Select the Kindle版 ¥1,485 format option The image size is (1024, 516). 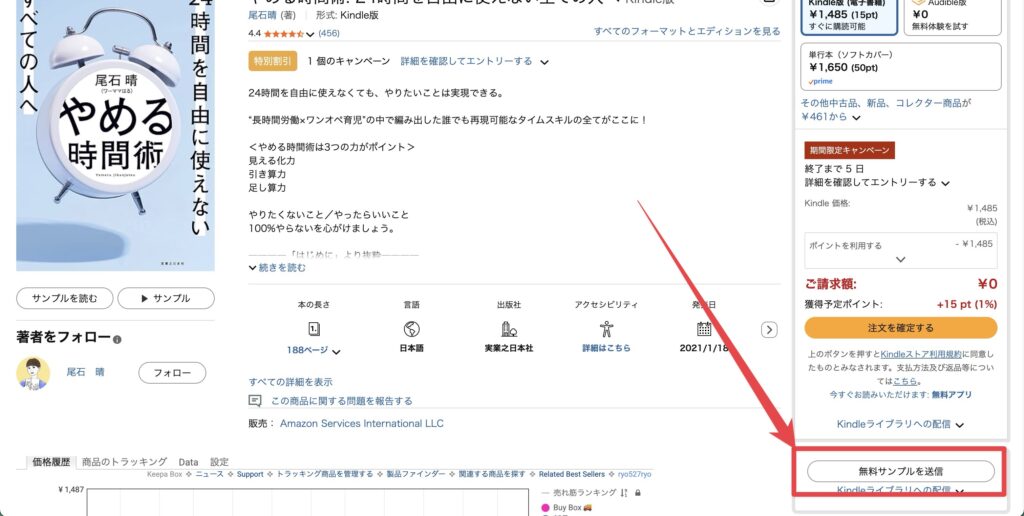pyautogui.click(x=849, y=14)
